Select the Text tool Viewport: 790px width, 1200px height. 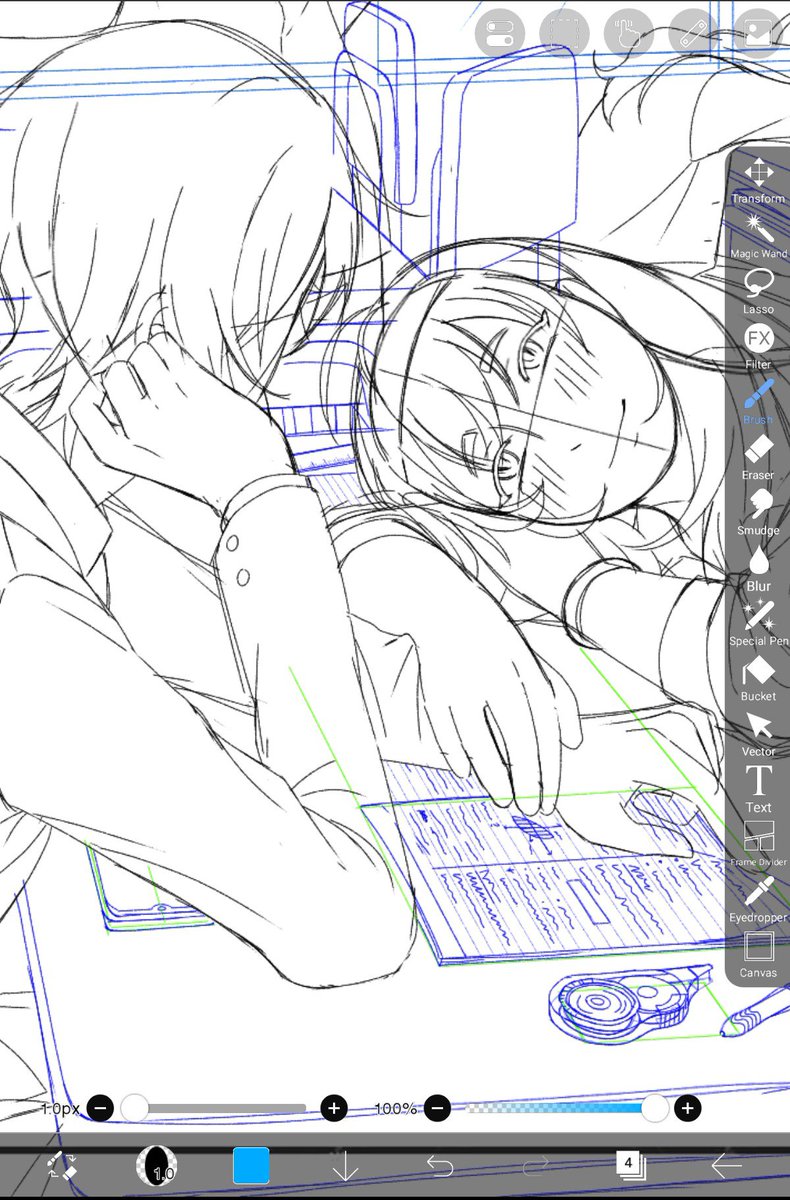click(x=758, y=789)
